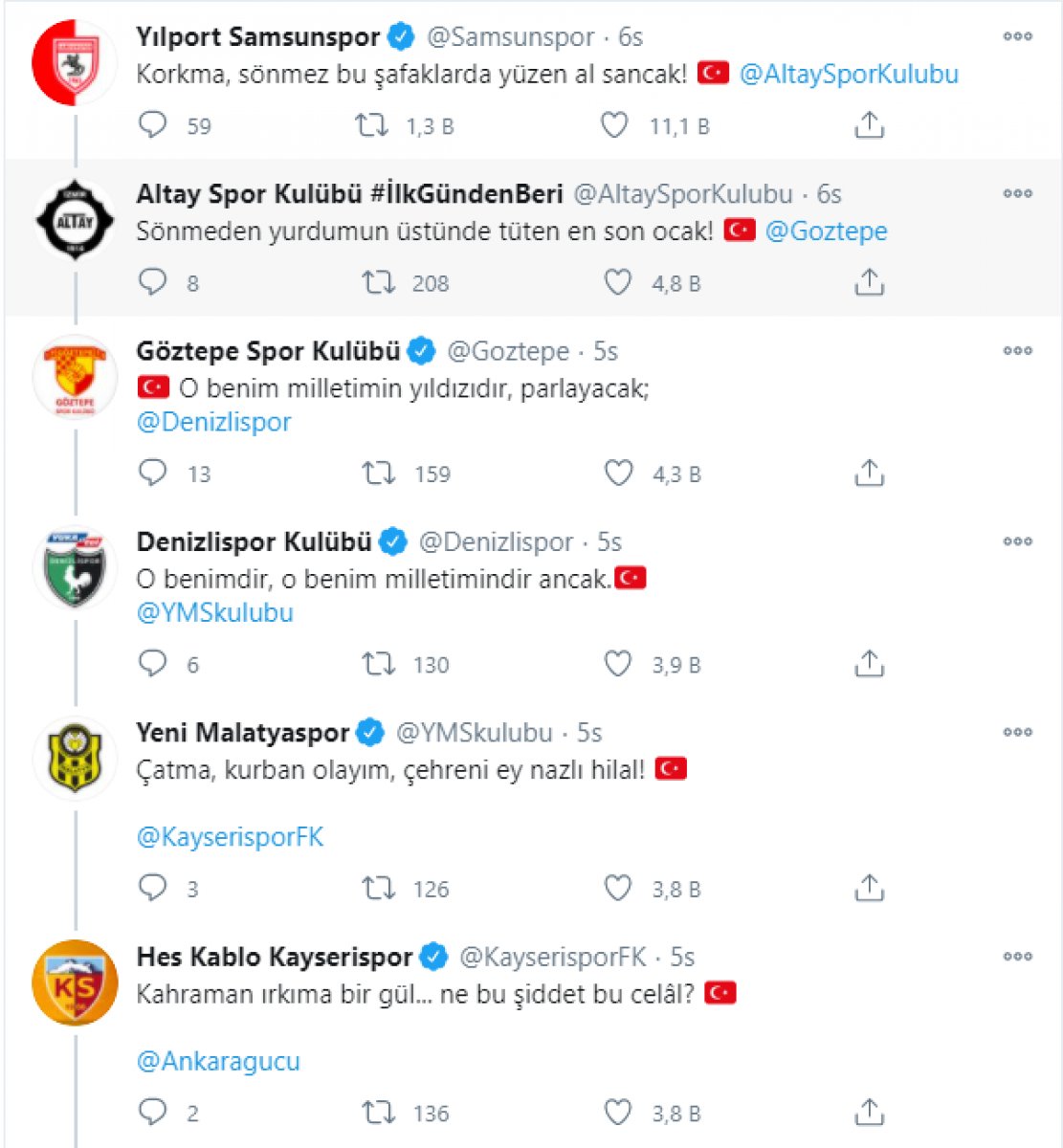Open the #İlkGündenBeri hashtag in Altay name
1063x1148 pixels.
click(466, 194)
